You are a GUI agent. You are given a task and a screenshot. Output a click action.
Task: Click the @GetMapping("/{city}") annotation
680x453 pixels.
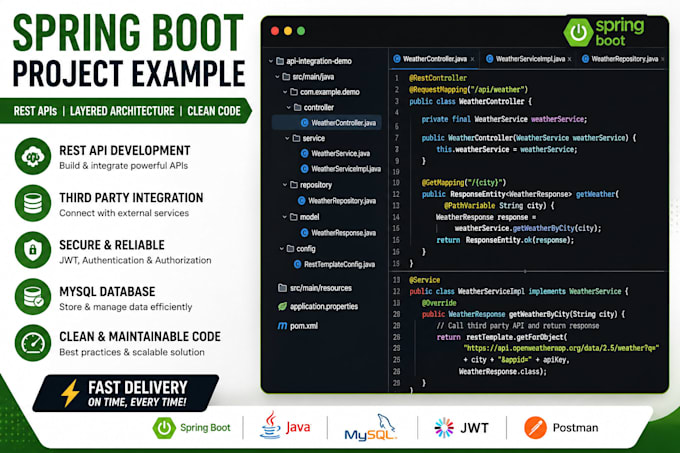point(464,183)
